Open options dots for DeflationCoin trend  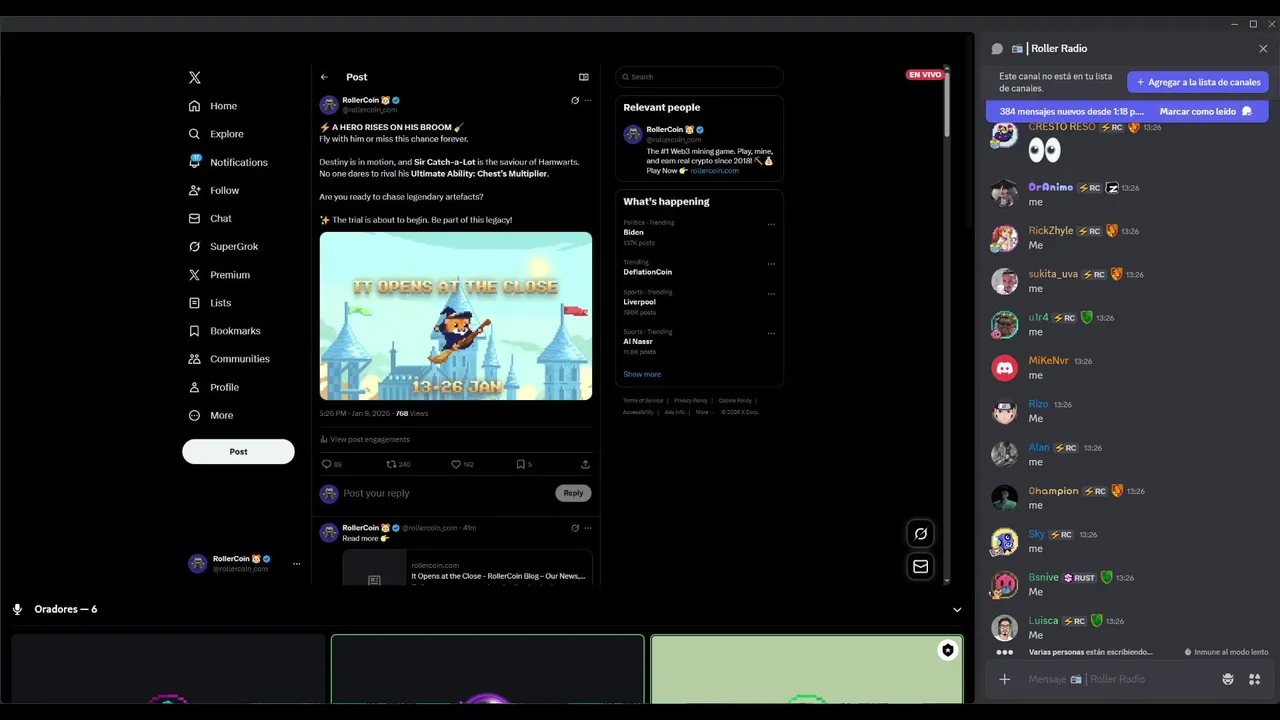771,264
